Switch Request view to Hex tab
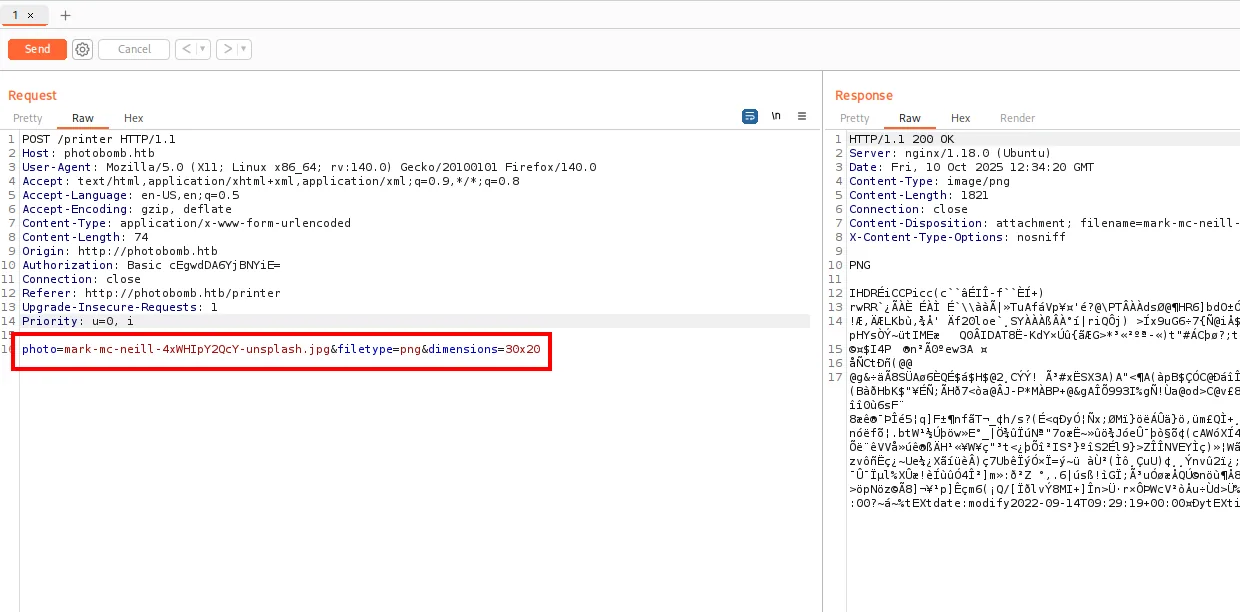This screenshot has width=1240, height=612. coord(134,118)
